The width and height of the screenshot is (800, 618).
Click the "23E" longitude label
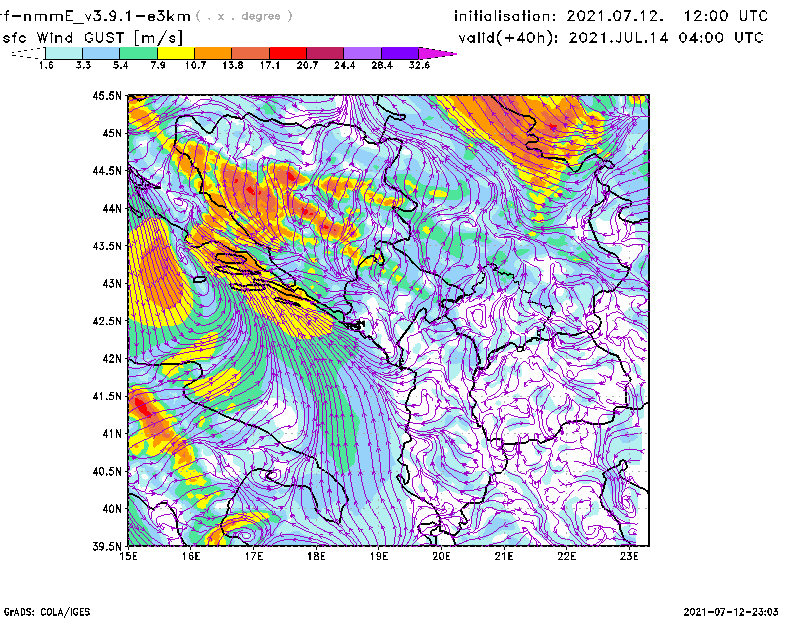629,556
